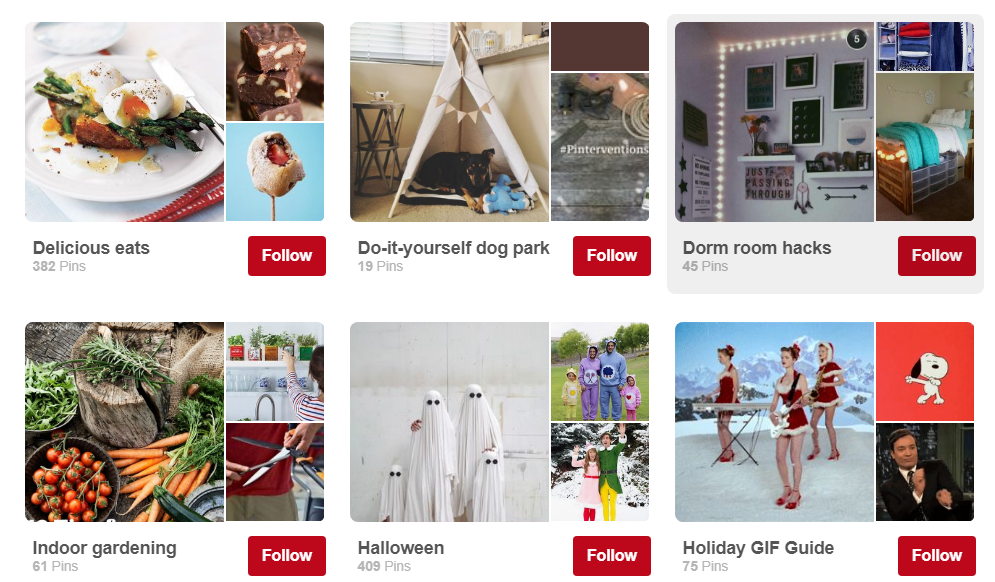Open the ghost costumes cover image
The height and width of the screenshot is (582, 995).
[x=449, y=422]
